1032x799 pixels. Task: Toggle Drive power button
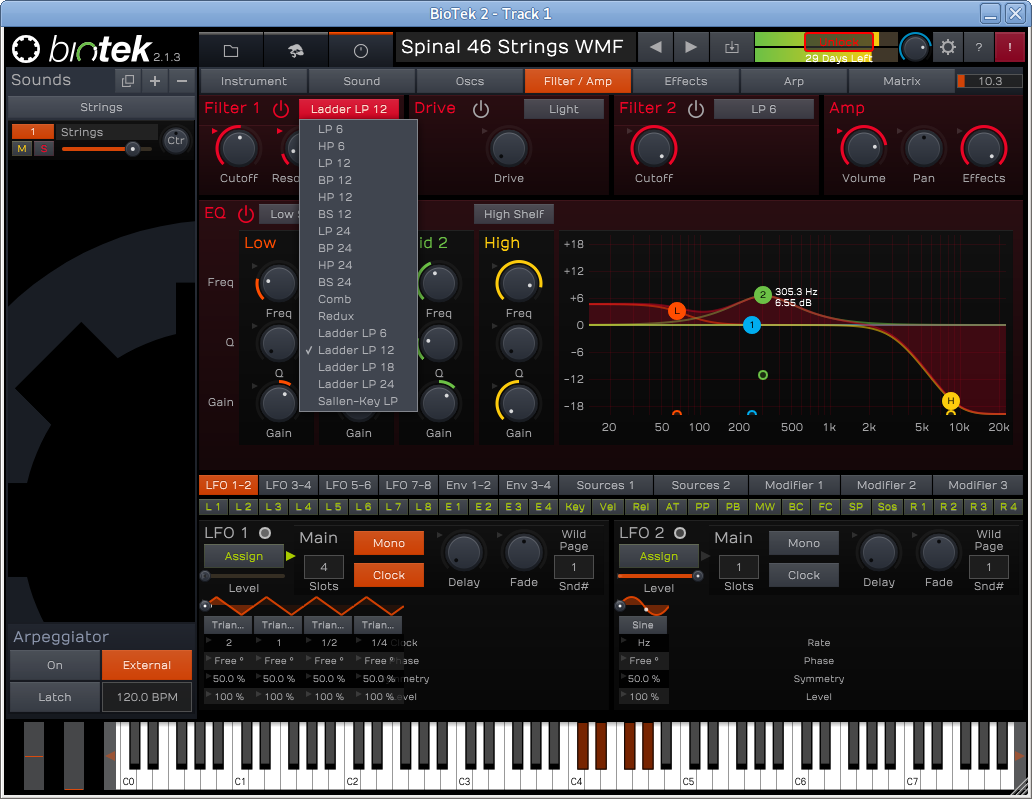481,109
